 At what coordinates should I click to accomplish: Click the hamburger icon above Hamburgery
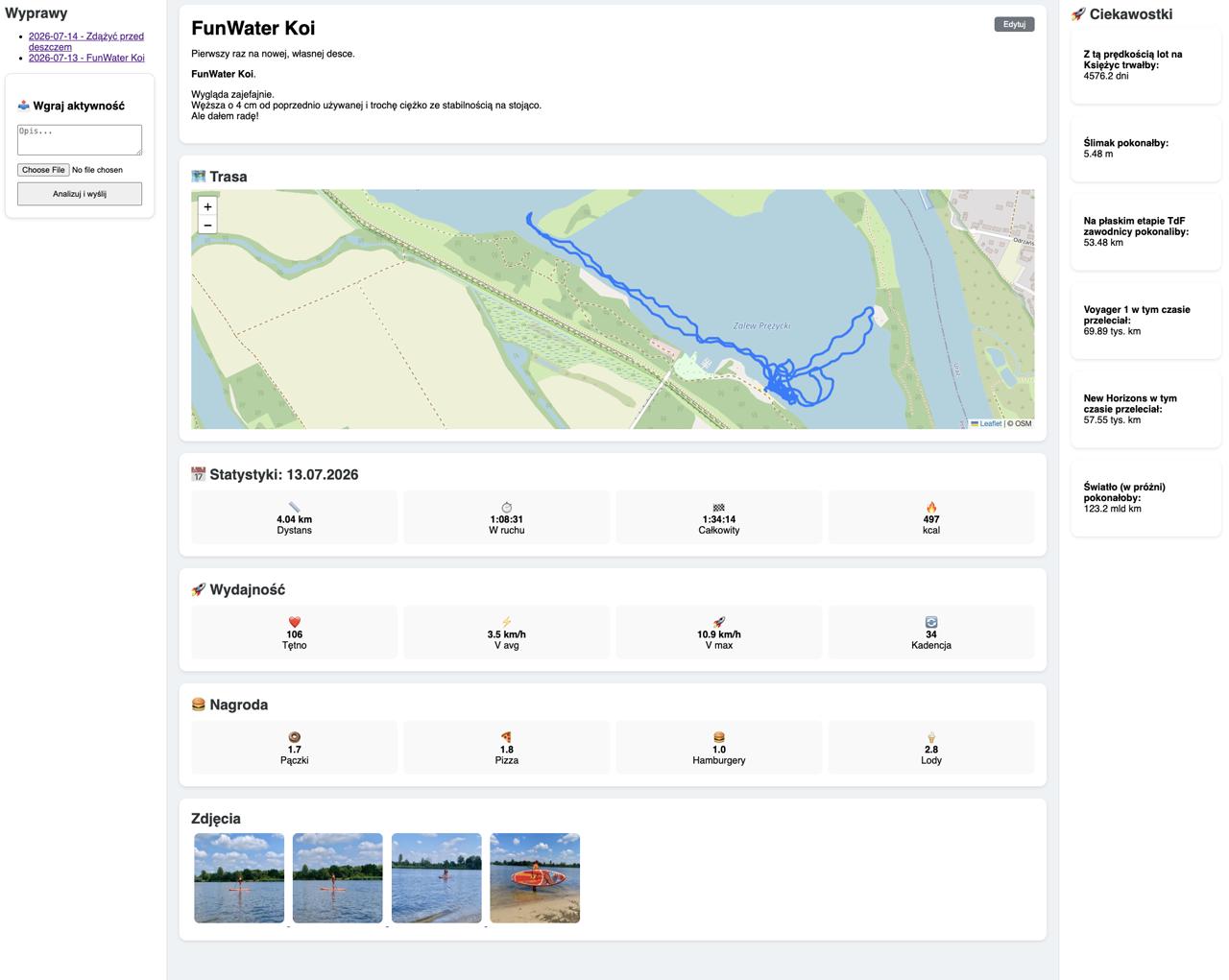(x=719, y=737)
